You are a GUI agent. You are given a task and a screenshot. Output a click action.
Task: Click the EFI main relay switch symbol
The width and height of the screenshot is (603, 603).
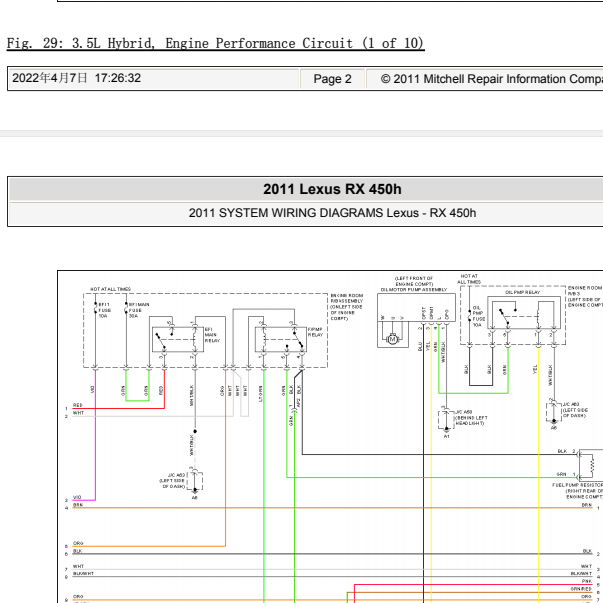(161, 341)
